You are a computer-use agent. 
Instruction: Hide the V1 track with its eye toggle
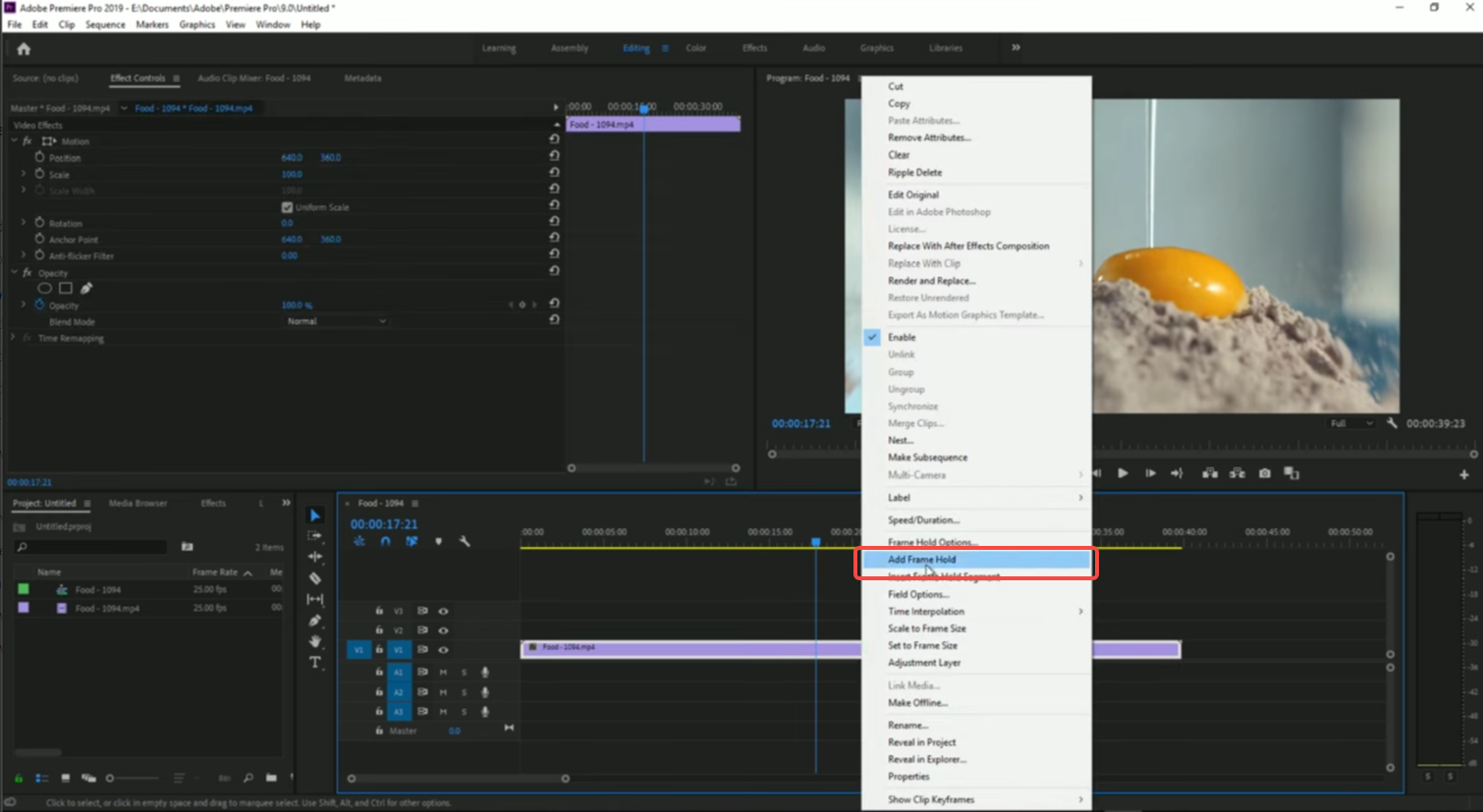443,648
